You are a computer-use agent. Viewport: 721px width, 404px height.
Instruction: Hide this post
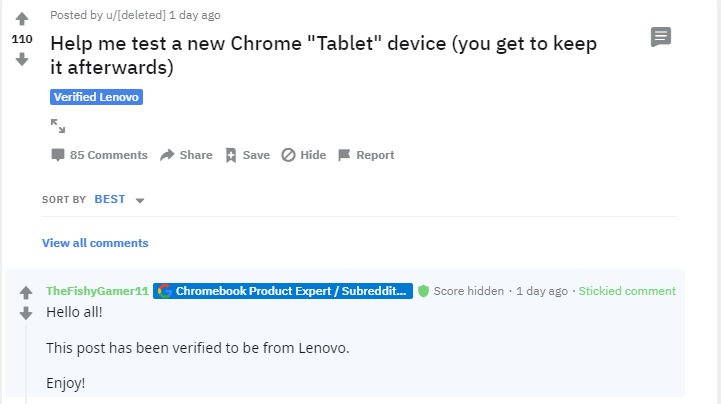[303, 155]
